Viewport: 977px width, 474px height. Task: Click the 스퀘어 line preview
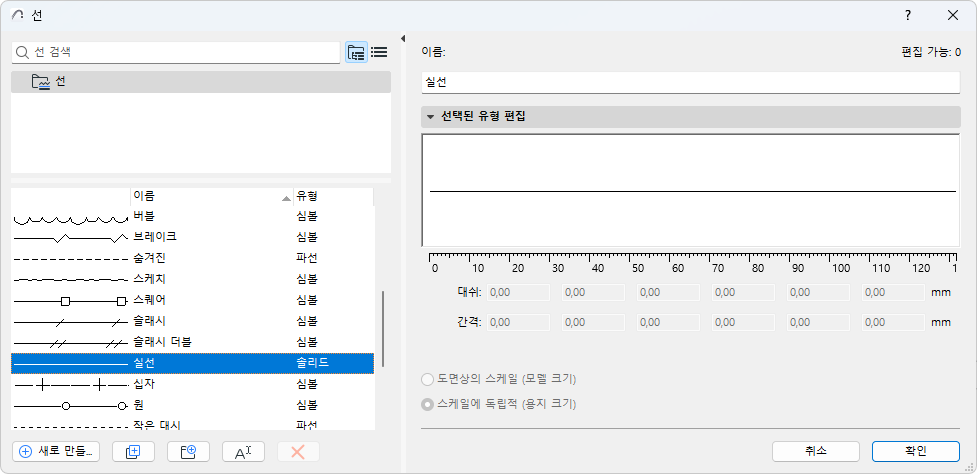[70, 301]
